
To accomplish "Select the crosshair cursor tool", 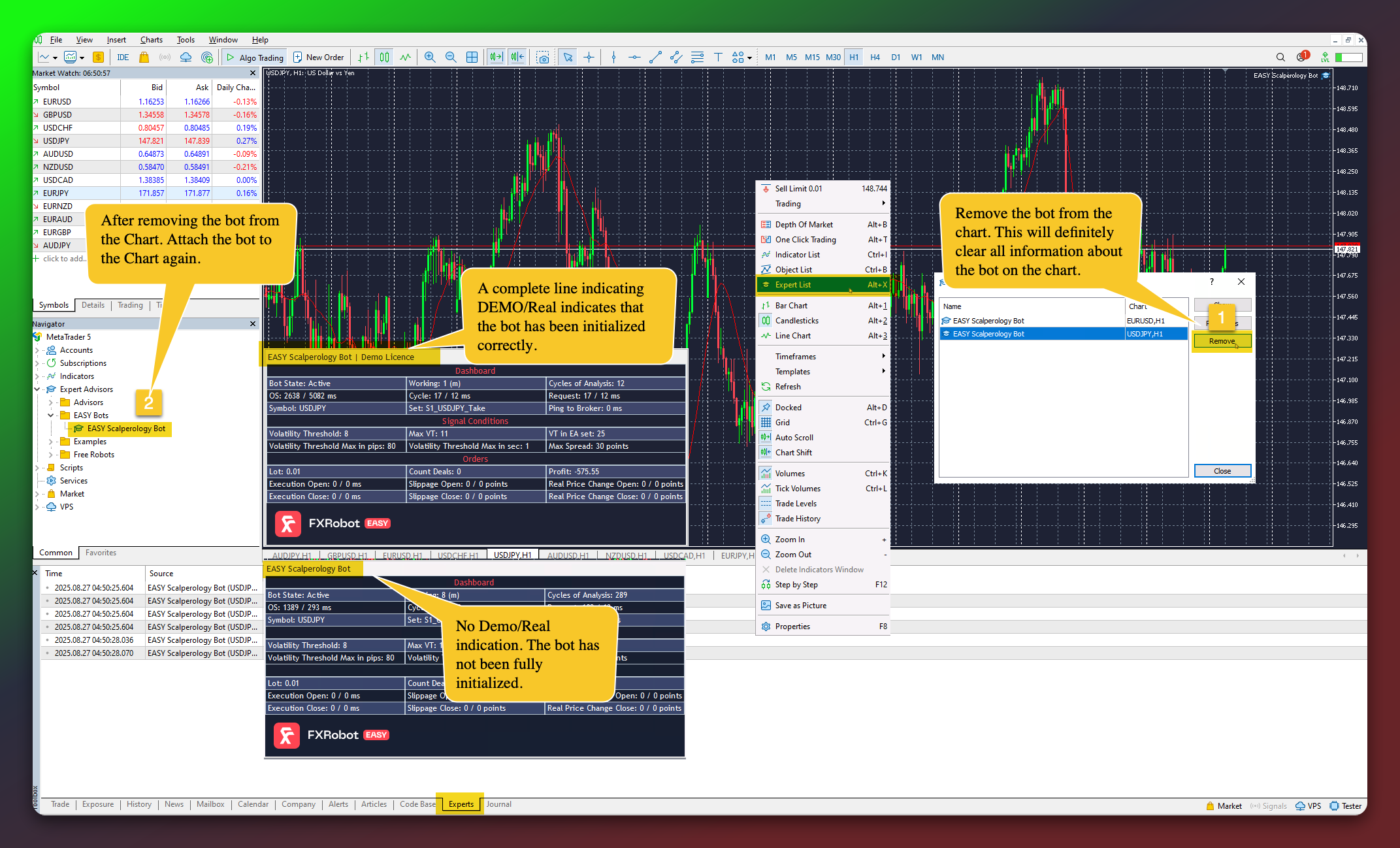I will coord(589,57).
